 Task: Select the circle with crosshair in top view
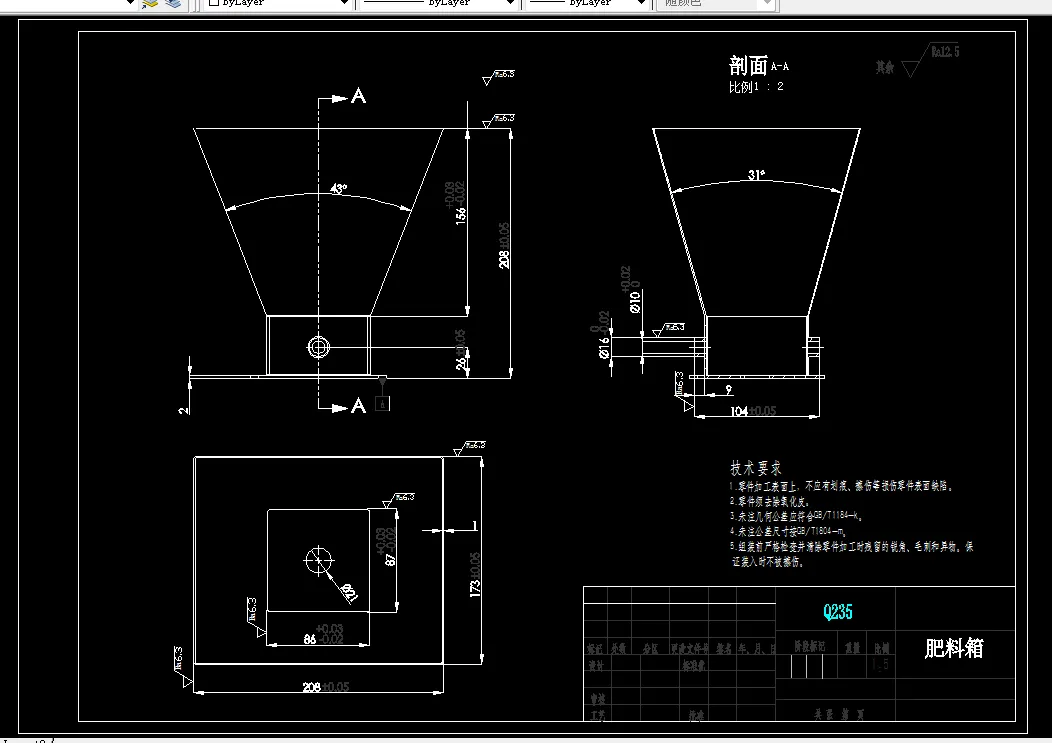tap(319, 560)
